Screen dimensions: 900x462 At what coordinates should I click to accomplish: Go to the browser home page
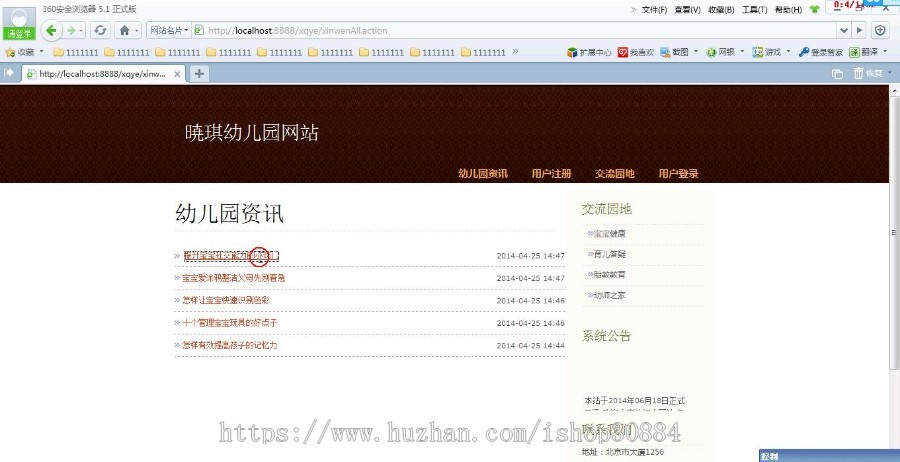tap(125, 30)
